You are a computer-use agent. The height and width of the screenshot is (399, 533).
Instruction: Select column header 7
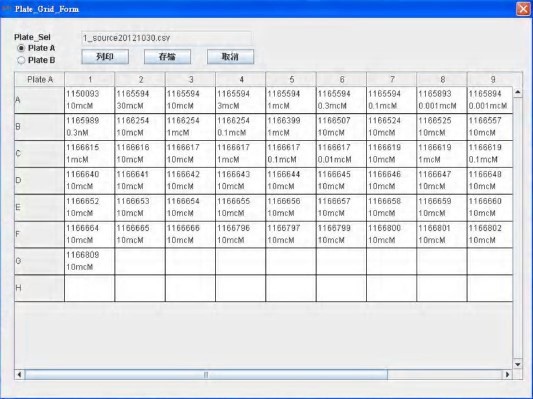(x=392, y=80)
